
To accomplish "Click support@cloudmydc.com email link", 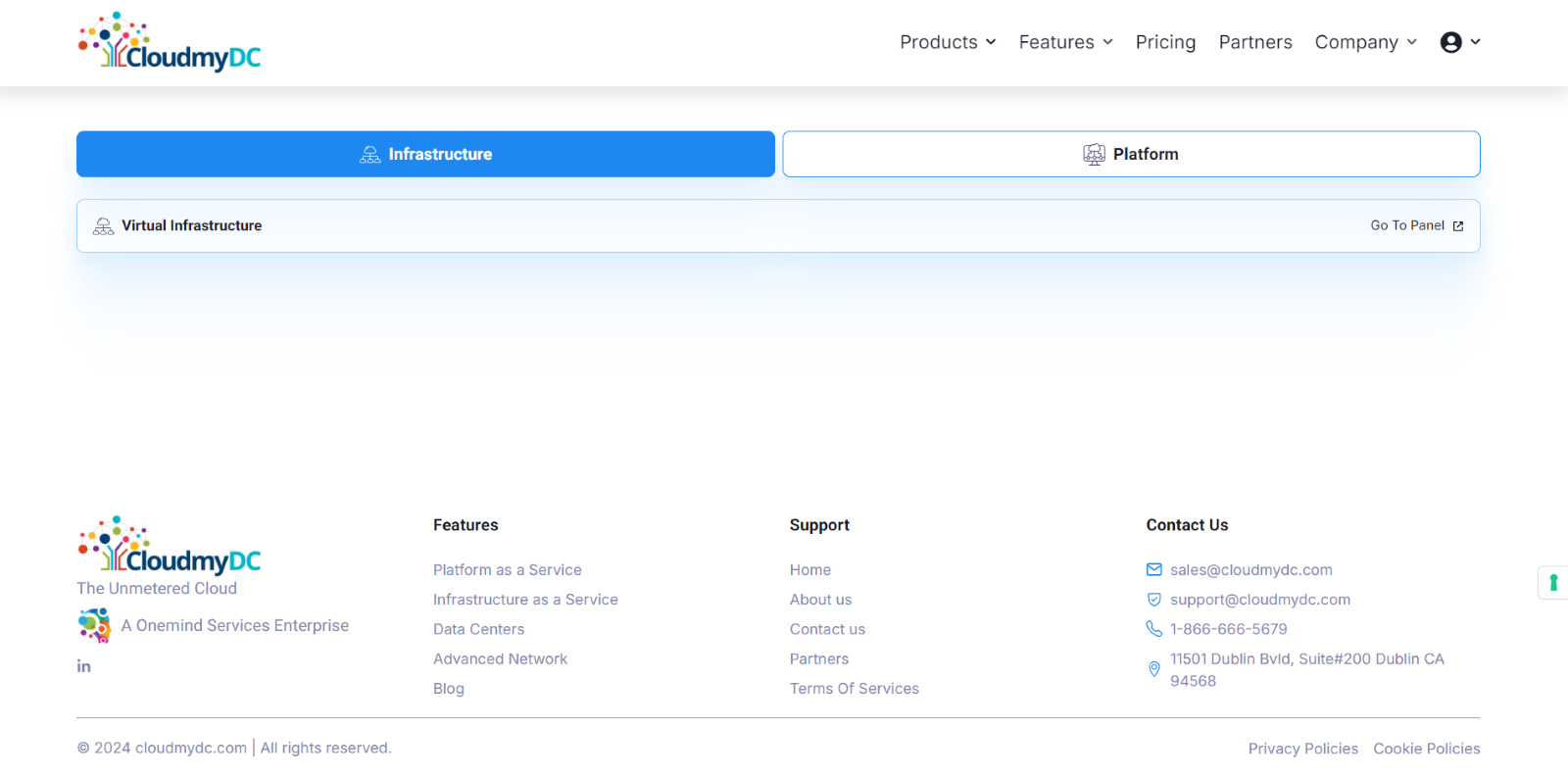I will pos(1260,600).
